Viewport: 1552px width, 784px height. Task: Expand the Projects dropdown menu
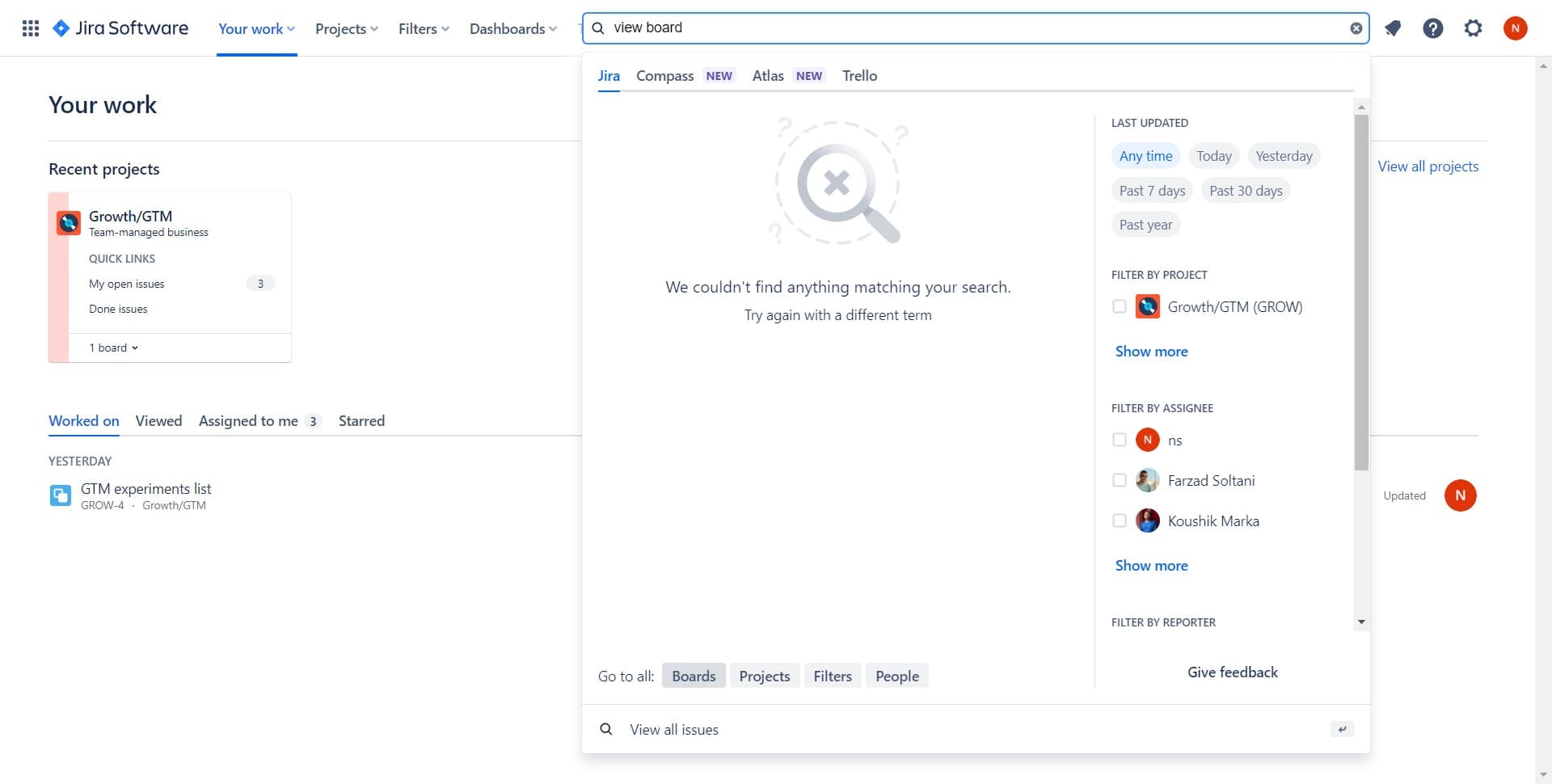tap(346, 28)
